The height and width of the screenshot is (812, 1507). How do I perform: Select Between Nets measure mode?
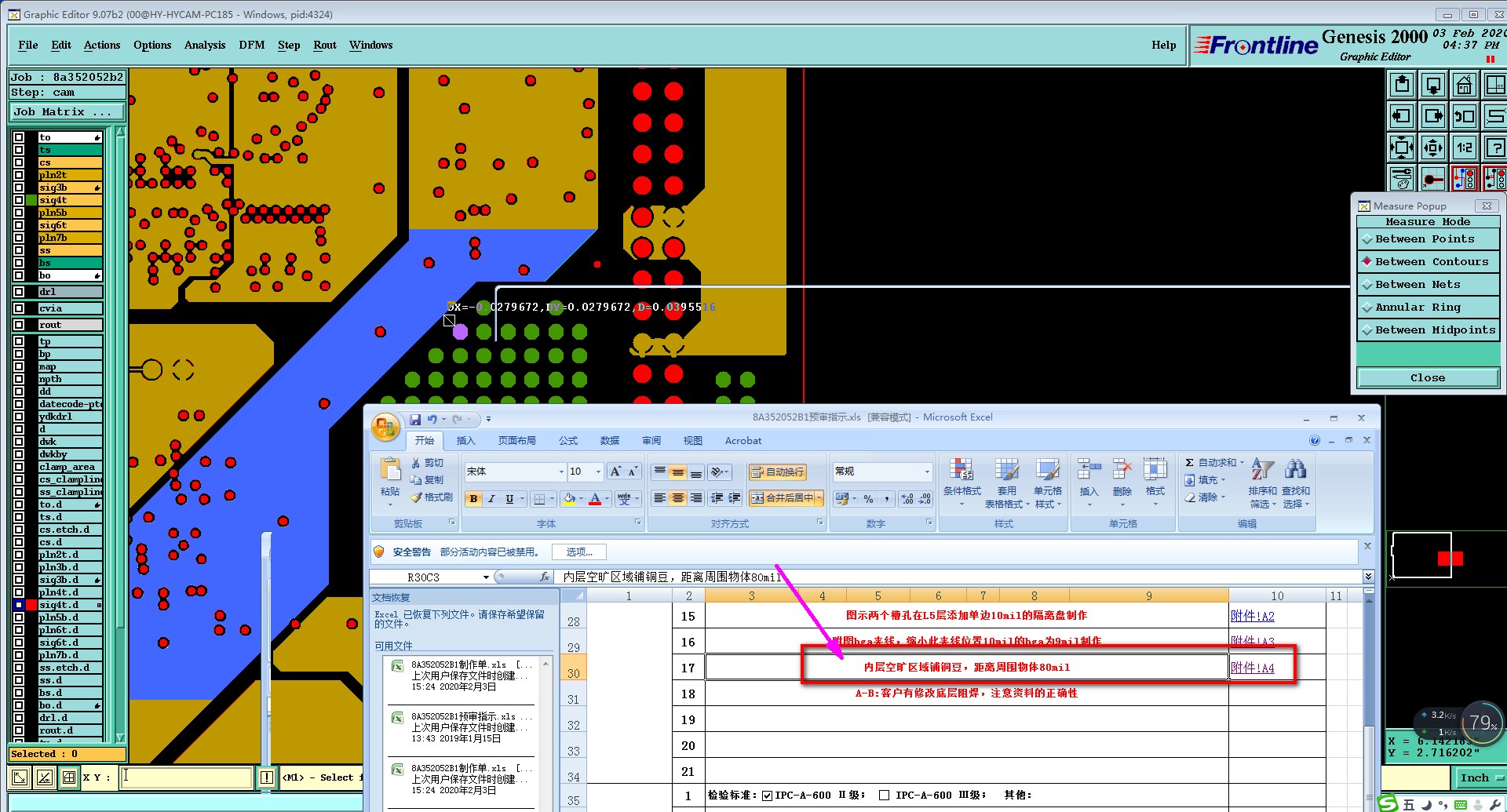click(x=1428, y=285)
